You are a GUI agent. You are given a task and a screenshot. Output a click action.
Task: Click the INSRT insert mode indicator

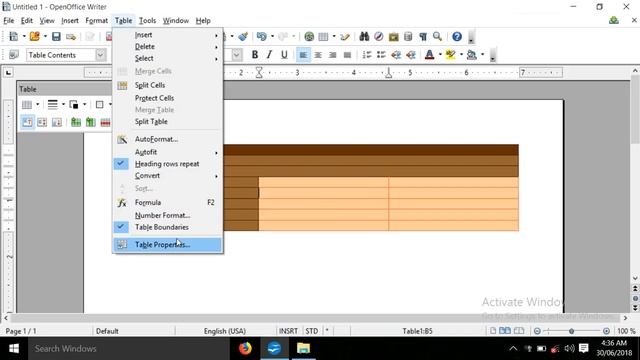[x=288, y=331]
